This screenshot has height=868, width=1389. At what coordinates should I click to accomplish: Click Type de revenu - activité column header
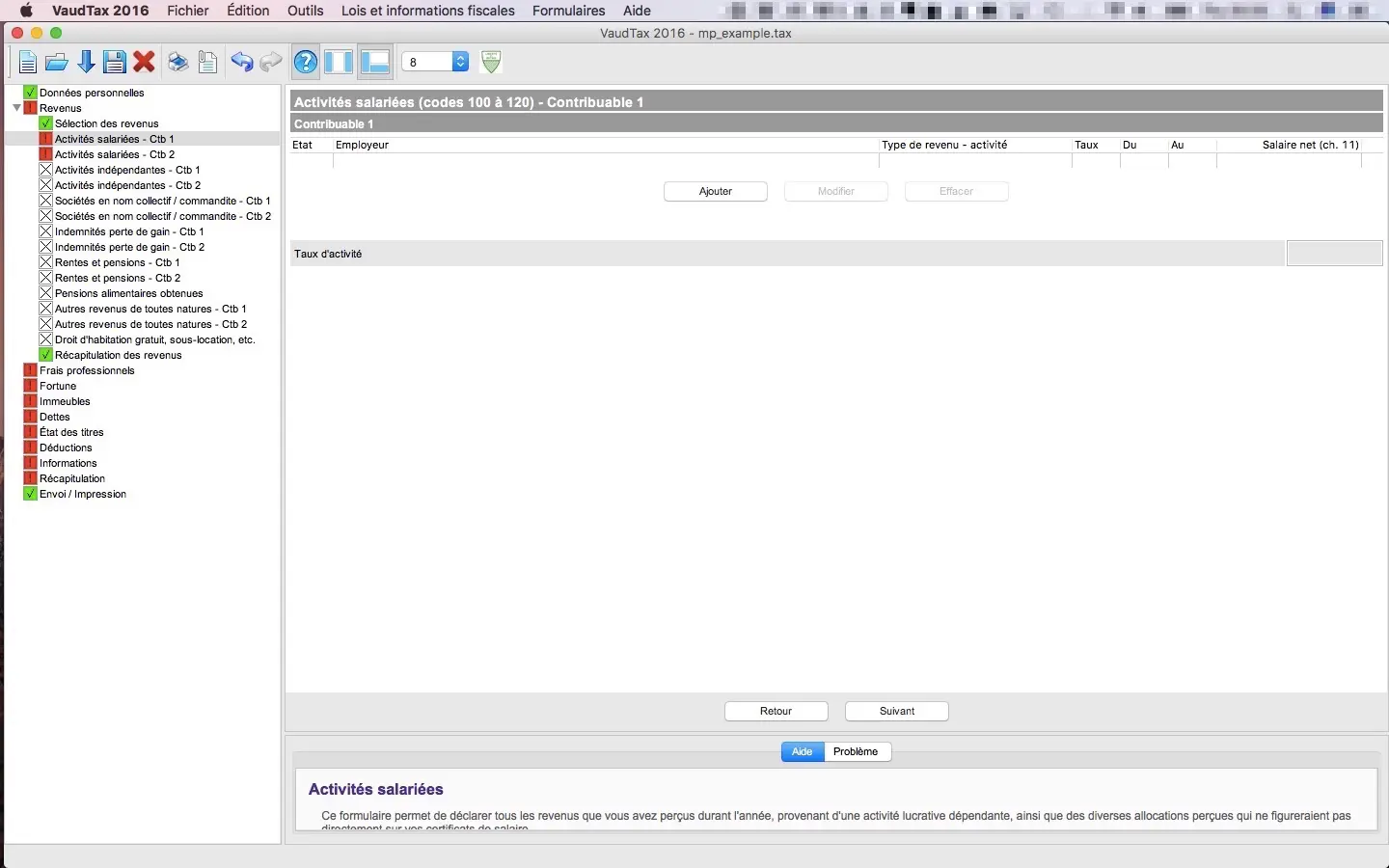click(975, 145)
